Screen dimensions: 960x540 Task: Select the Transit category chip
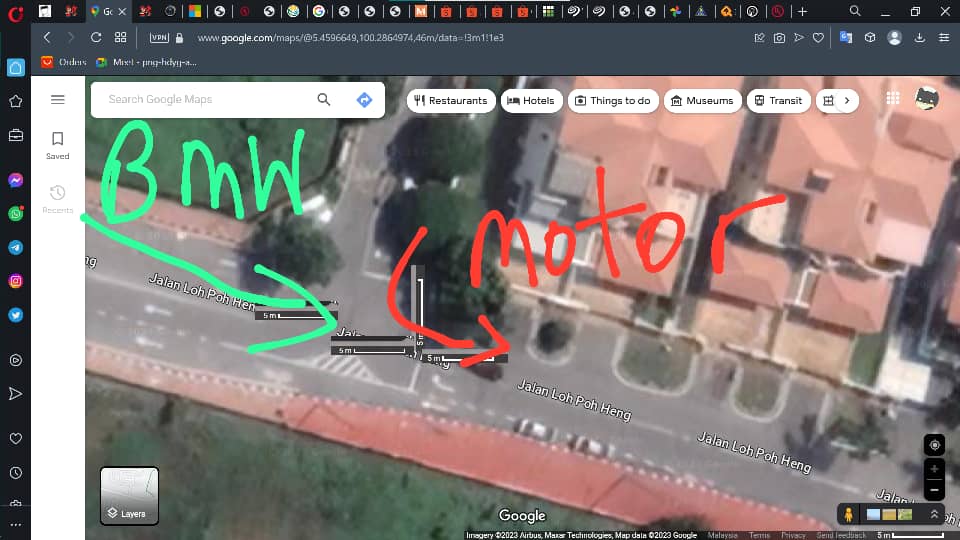click(778, 100)
